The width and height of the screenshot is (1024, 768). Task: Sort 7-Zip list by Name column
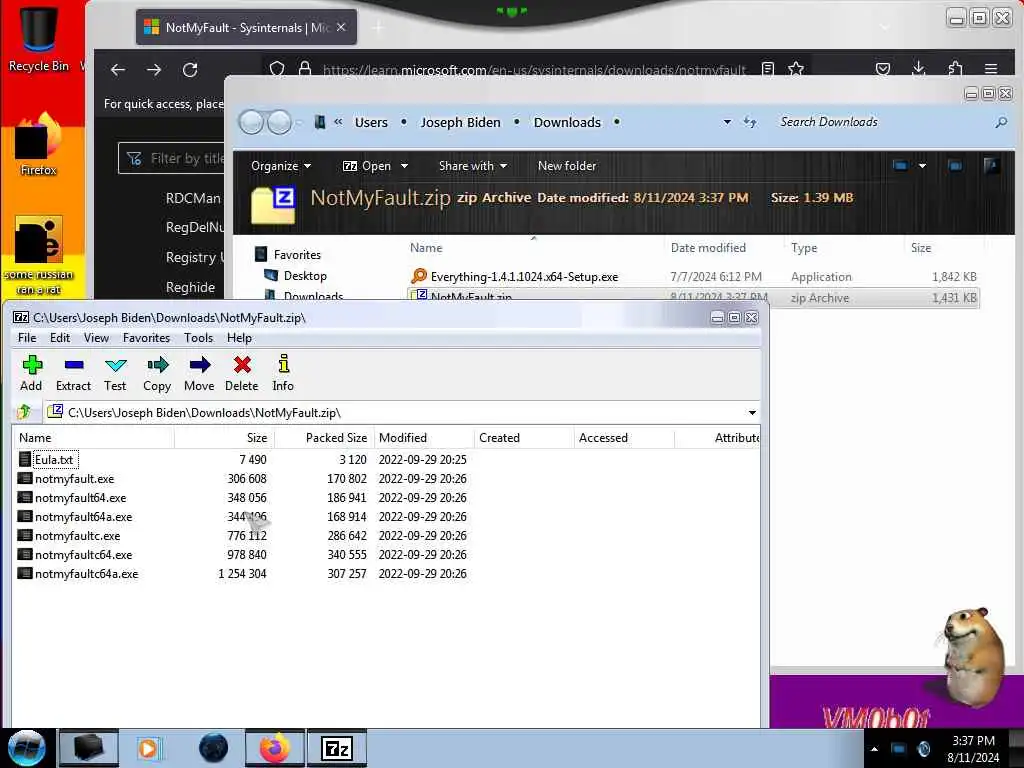tap(93, 438)
